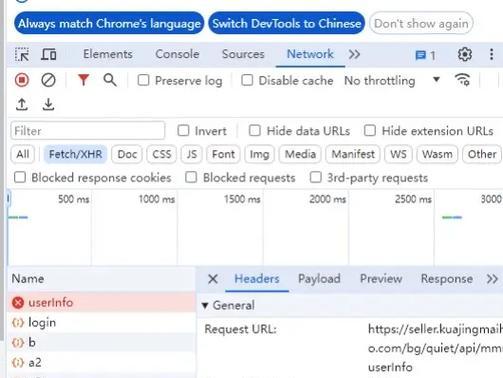
Task: Select the Font type filter
Action: 223,154
